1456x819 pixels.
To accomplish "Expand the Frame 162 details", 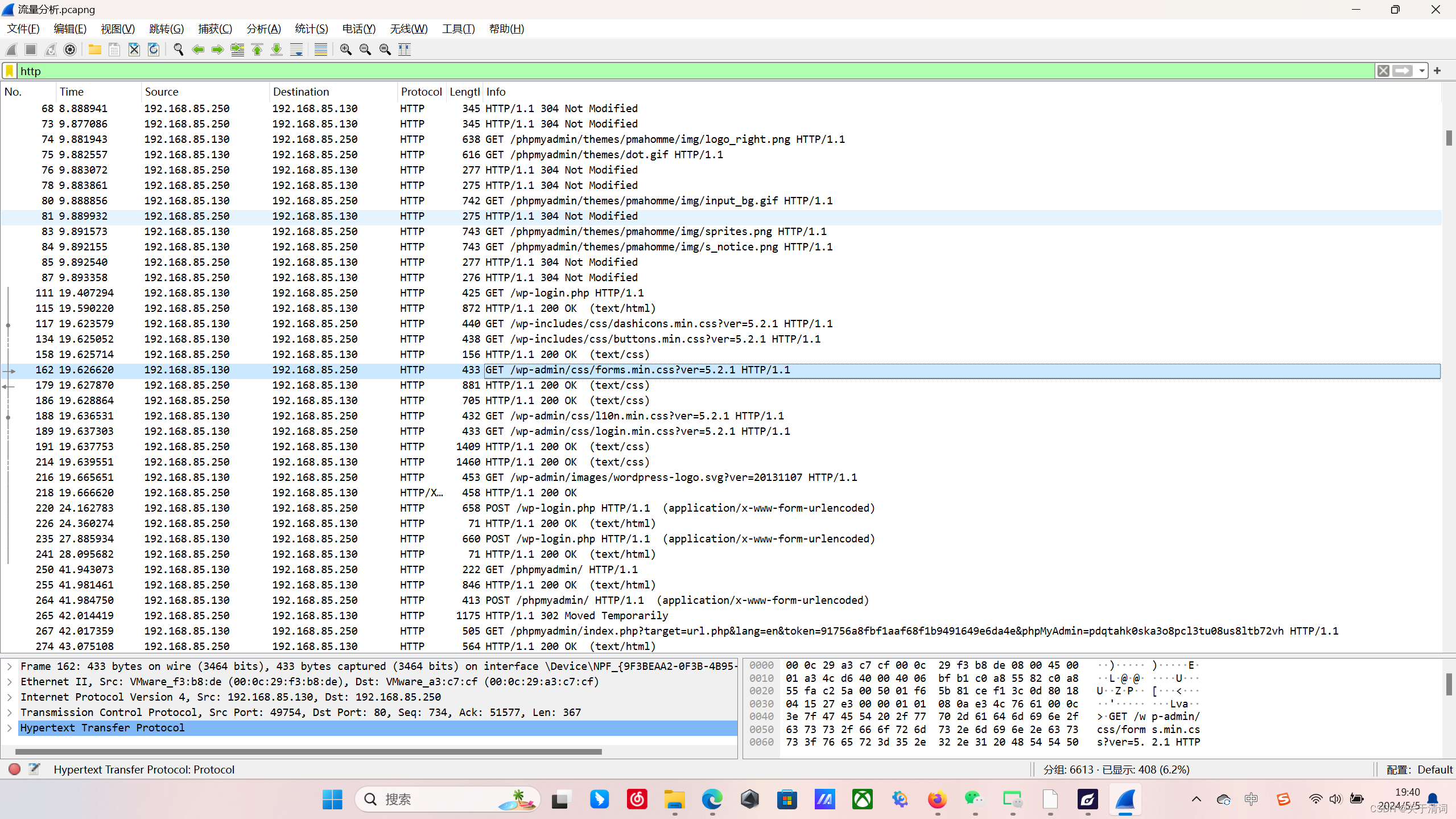I will click(x=10, y=666).
